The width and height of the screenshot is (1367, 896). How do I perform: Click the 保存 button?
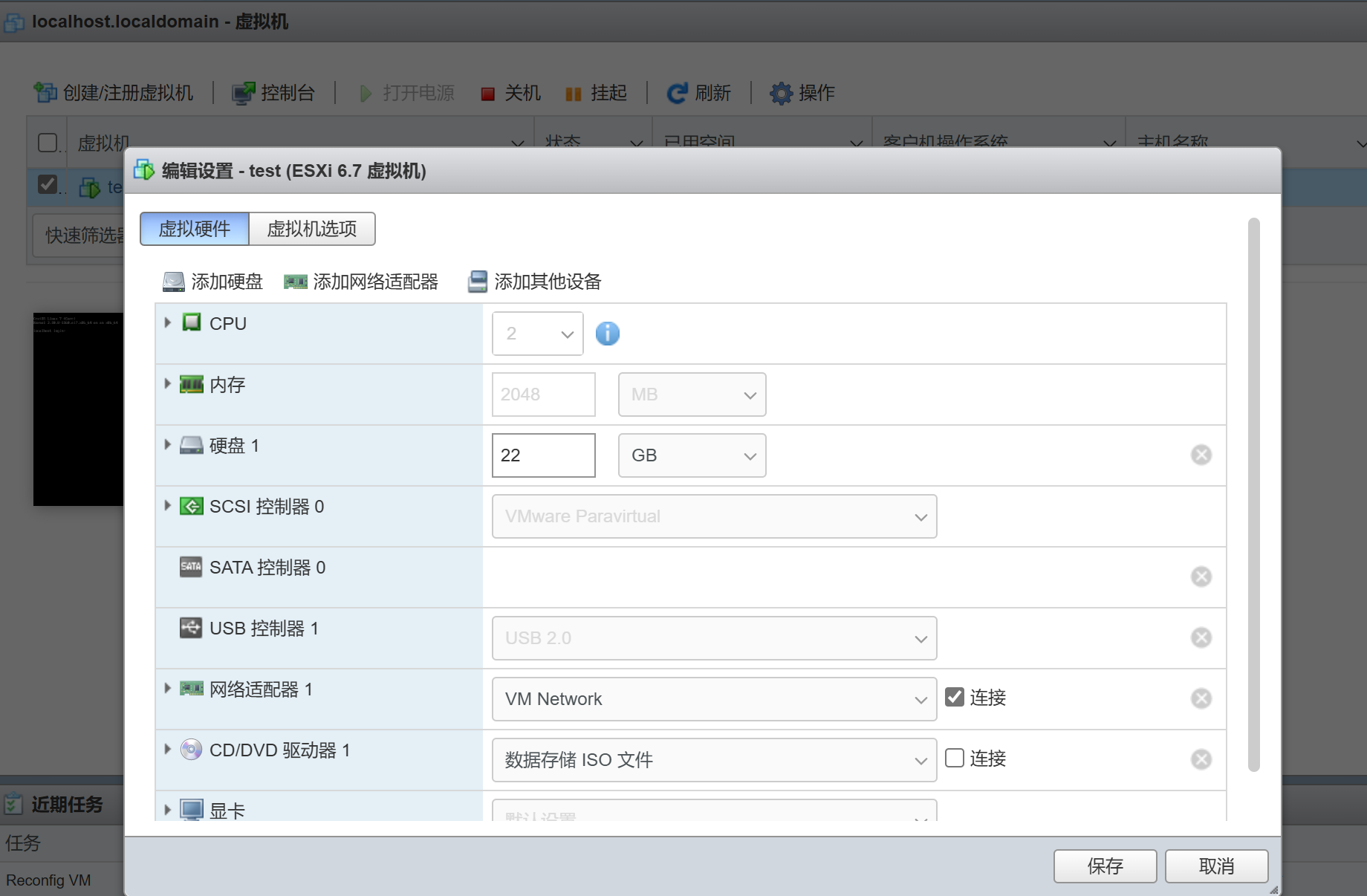click(x=1104, y=866)
